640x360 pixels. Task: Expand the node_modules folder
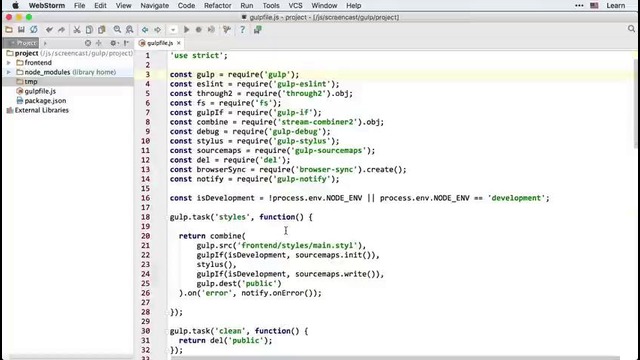(9, 72)
